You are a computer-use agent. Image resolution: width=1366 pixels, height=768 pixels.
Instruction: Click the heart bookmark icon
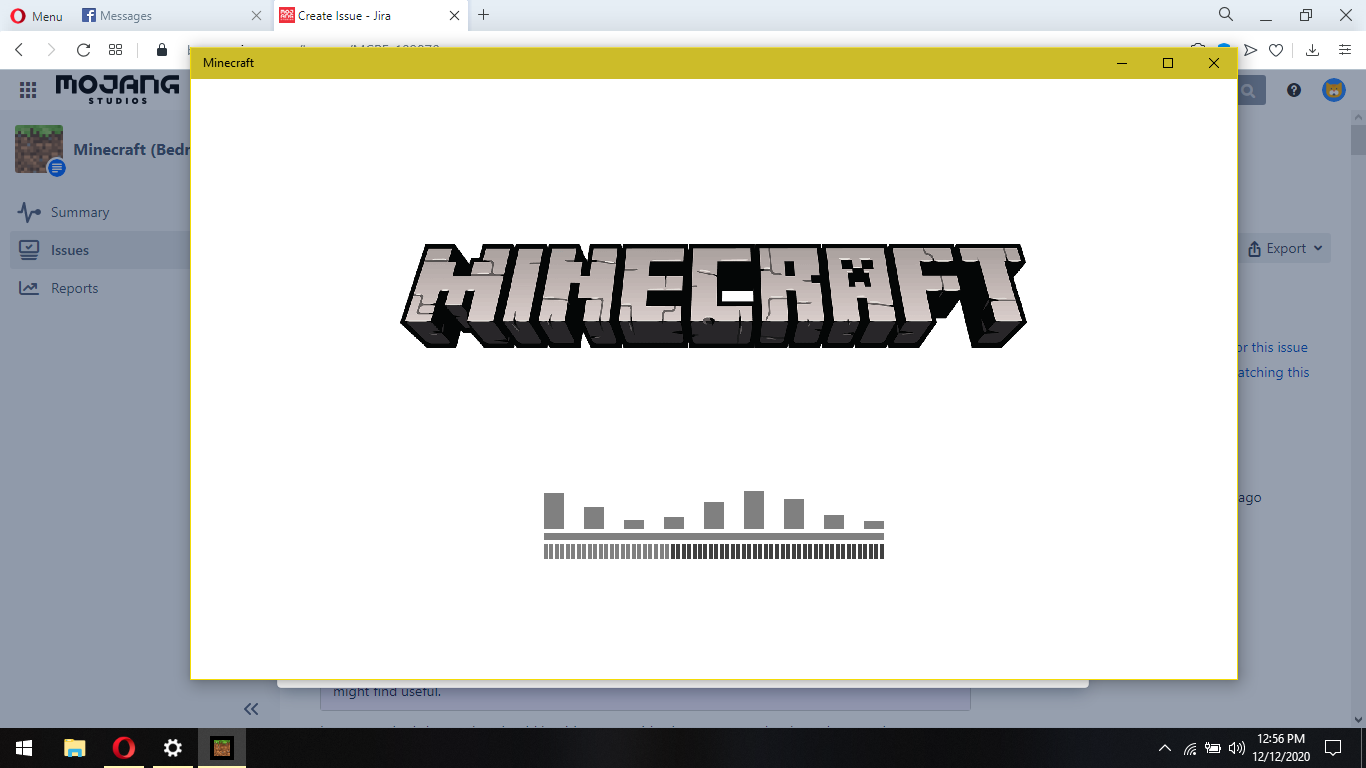(1276, 50)
